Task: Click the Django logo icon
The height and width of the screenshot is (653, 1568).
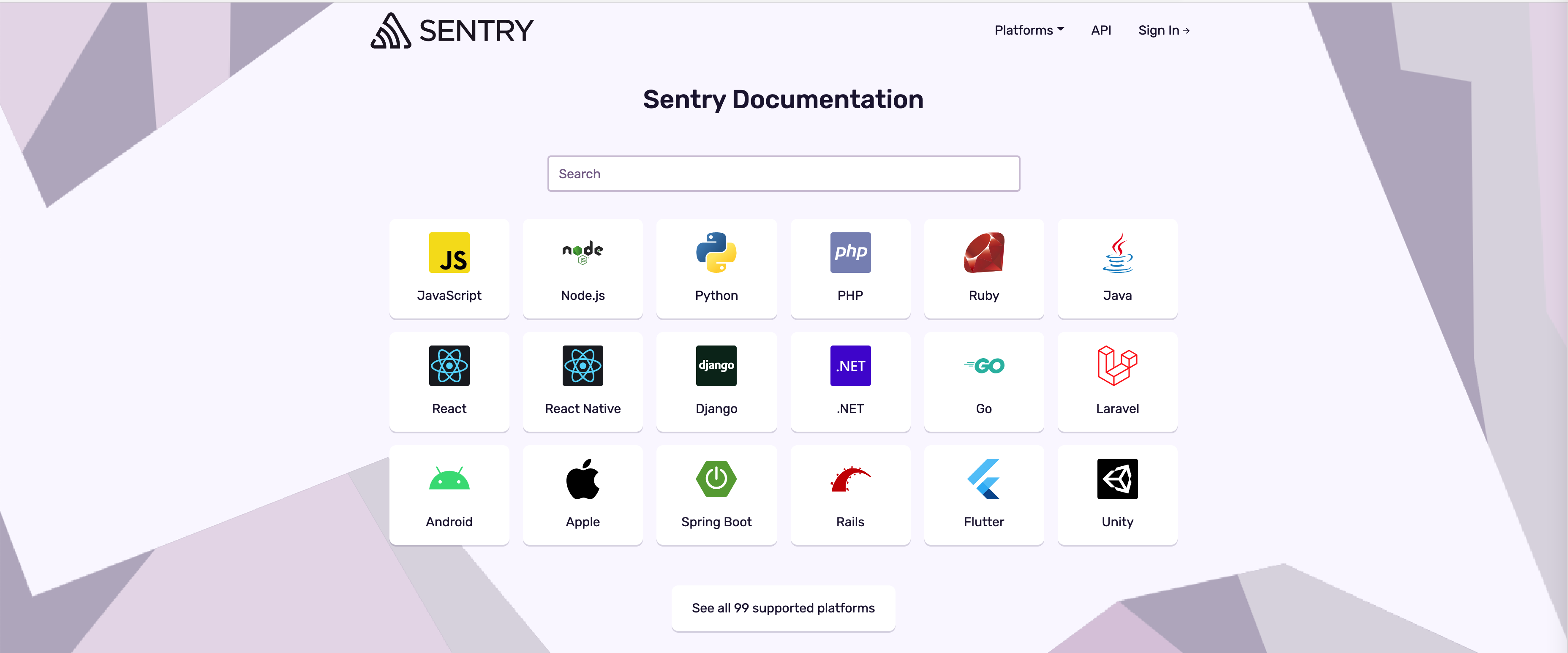Action: (716, 366)
